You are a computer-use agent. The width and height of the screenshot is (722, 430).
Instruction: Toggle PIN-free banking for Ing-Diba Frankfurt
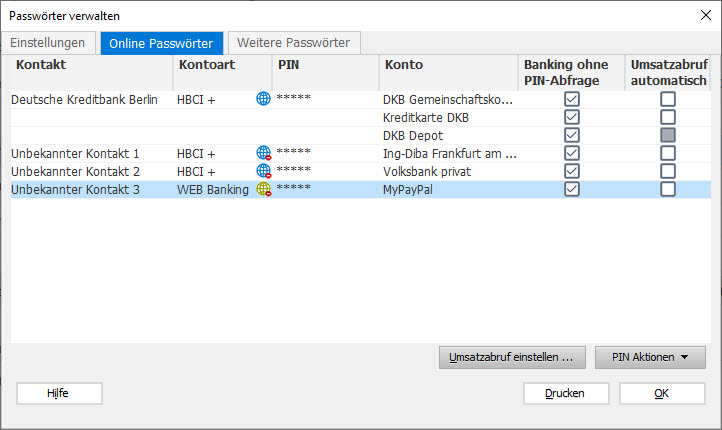(572, 153)
